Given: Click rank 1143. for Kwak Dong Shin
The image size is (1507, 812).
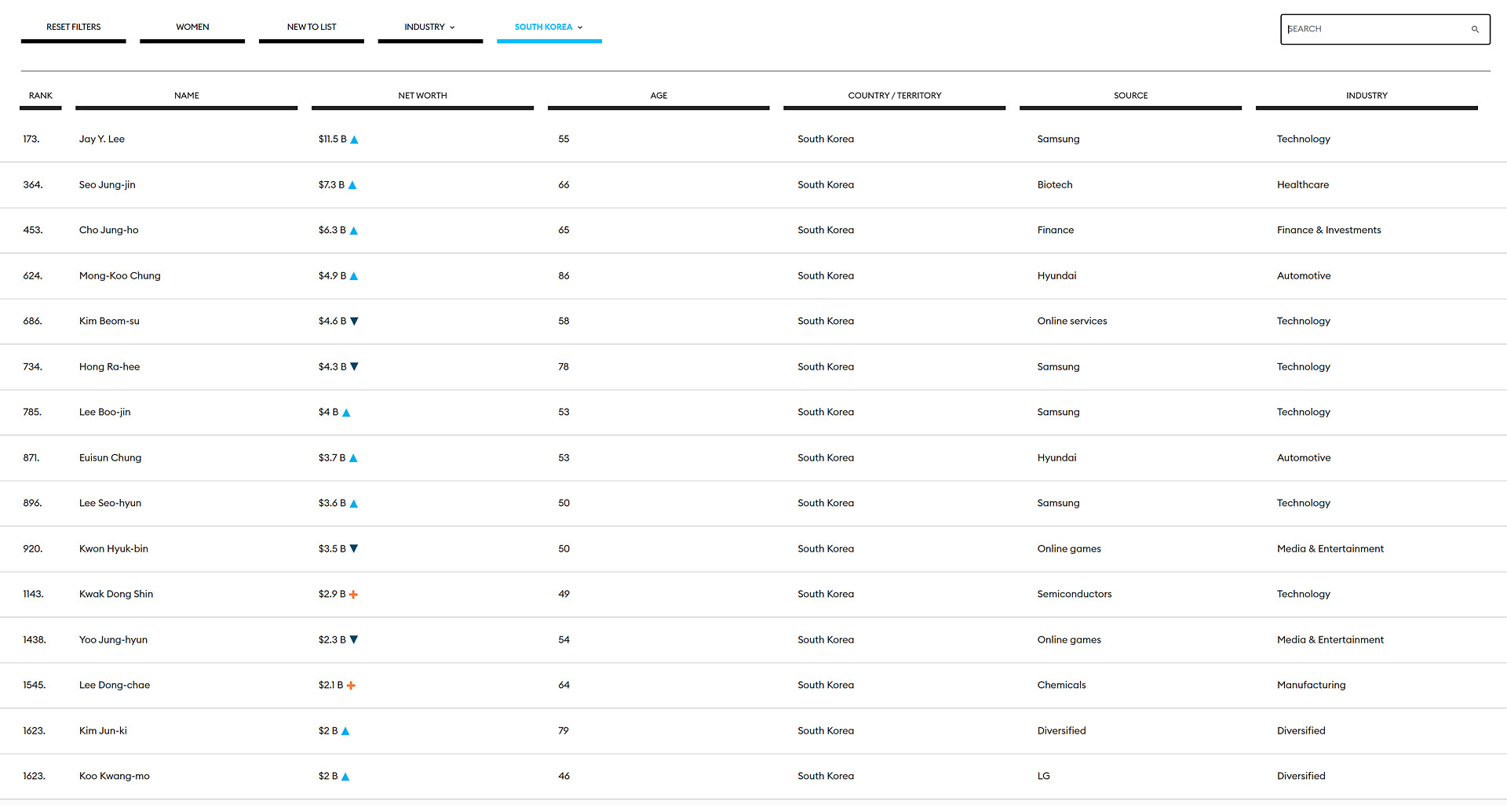Looking at the screenshot, I should [x=34, y=594].
